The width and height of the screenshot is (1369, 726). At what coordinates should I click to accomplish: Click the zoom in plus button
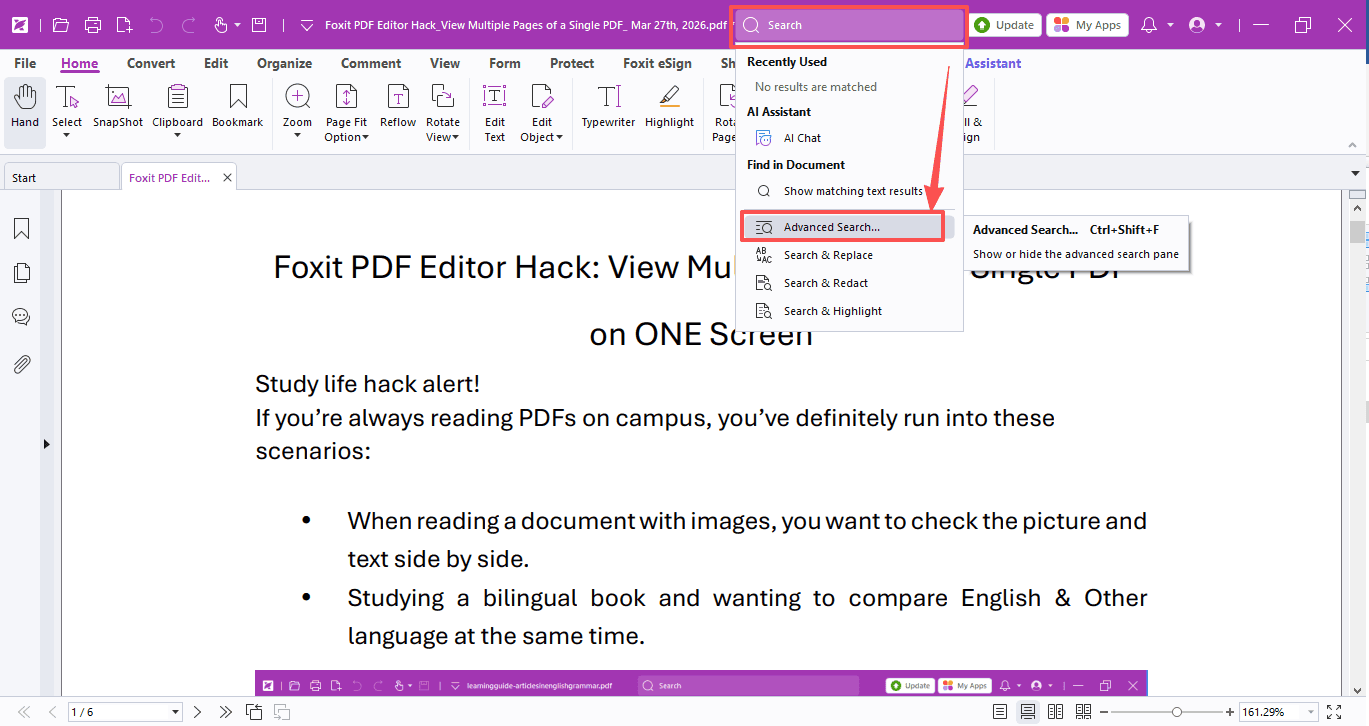(x=1229, y=712)
